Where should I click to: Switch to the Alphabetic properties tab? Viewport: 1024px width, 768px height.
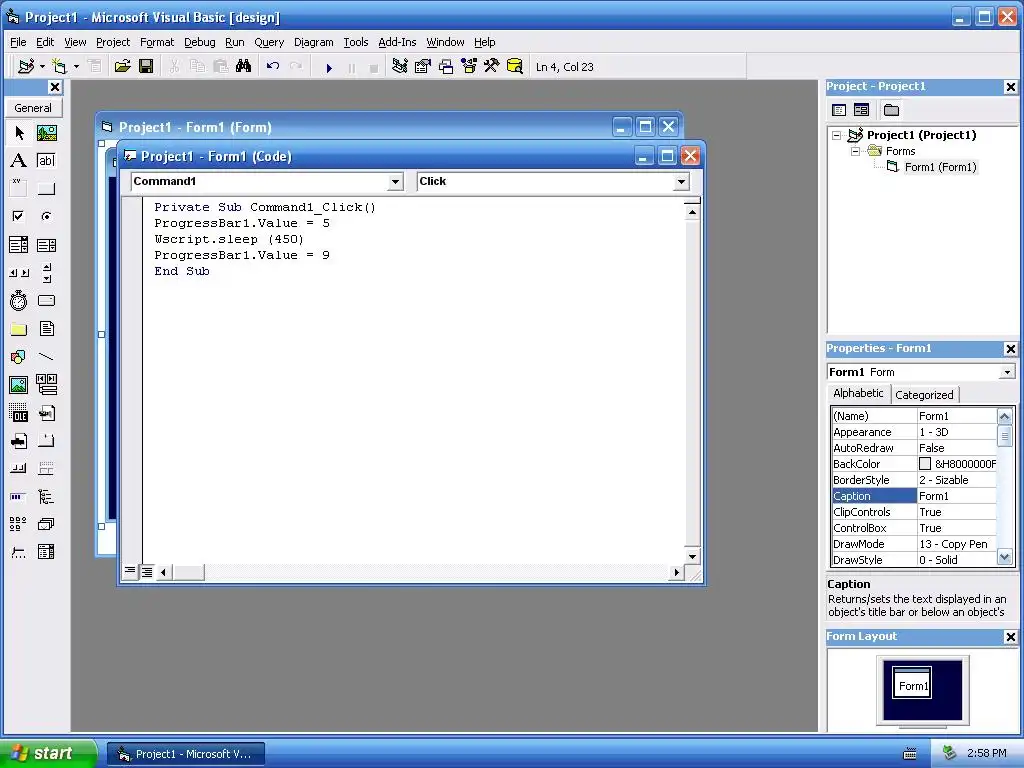point(858,393)
